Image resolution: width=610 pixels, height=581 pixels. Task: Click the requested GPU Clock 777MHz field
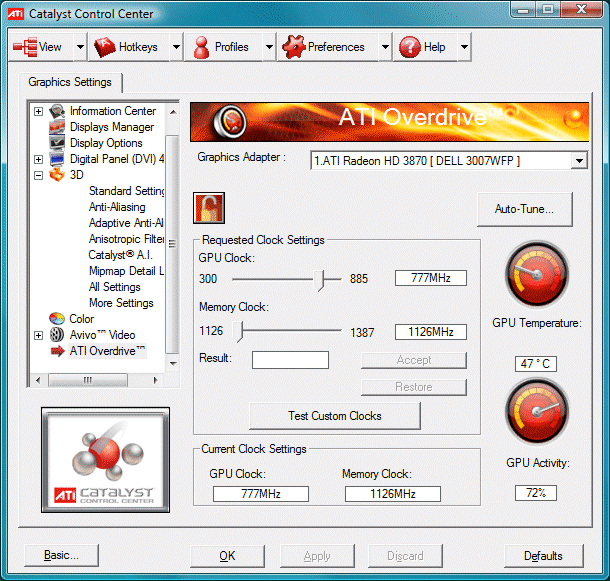click(431, 278)
